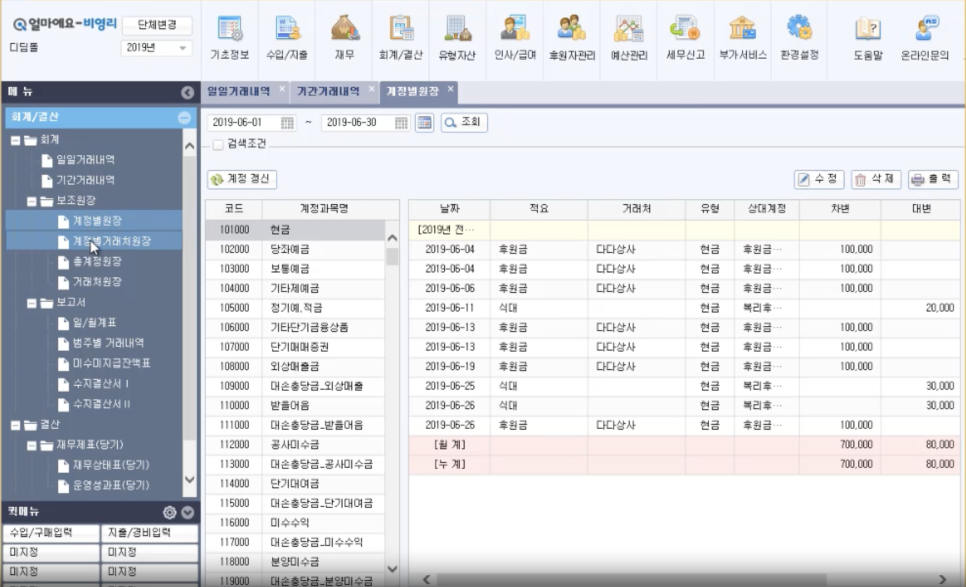Open 계정별원장 in the menu tree

pos(97,221)
